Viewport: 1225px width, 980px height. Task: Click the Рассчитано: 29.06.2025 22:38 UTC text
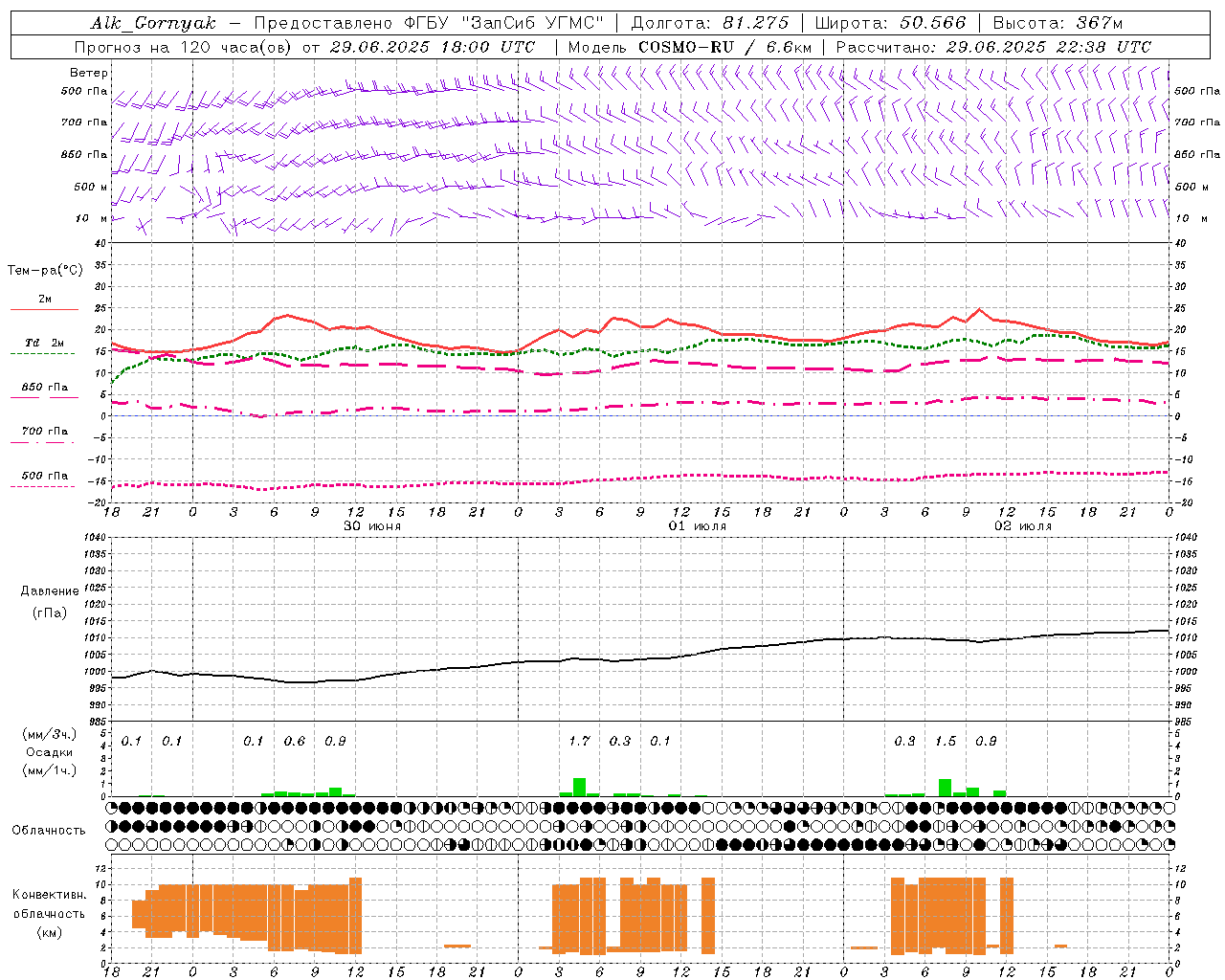[x=993, y=47]
